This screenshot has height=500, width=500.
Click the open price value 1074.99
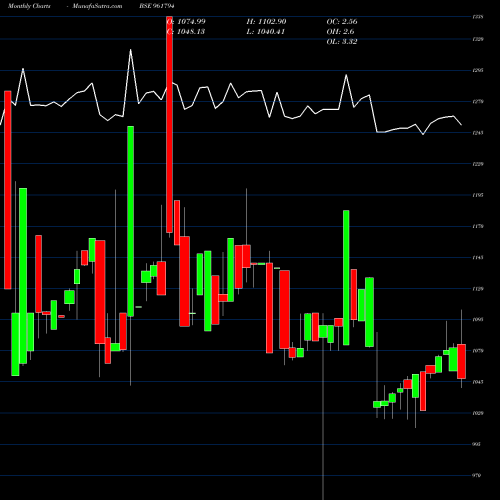191,22
